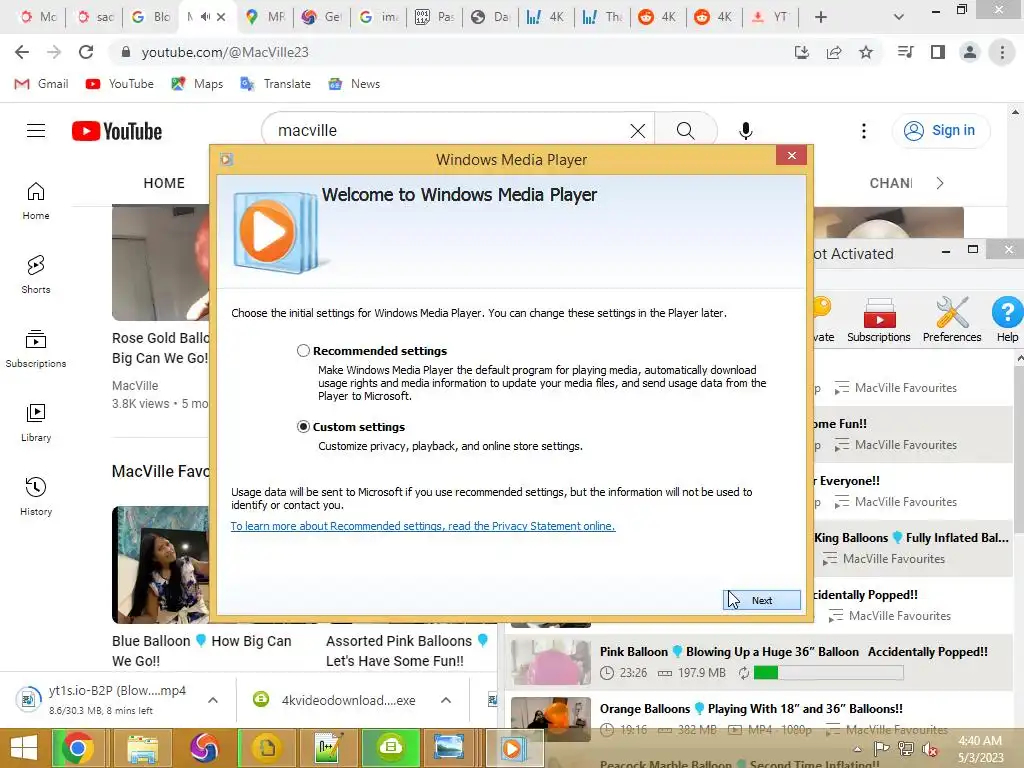Expand yt1s.io mp4 download options

click(213, 700)
